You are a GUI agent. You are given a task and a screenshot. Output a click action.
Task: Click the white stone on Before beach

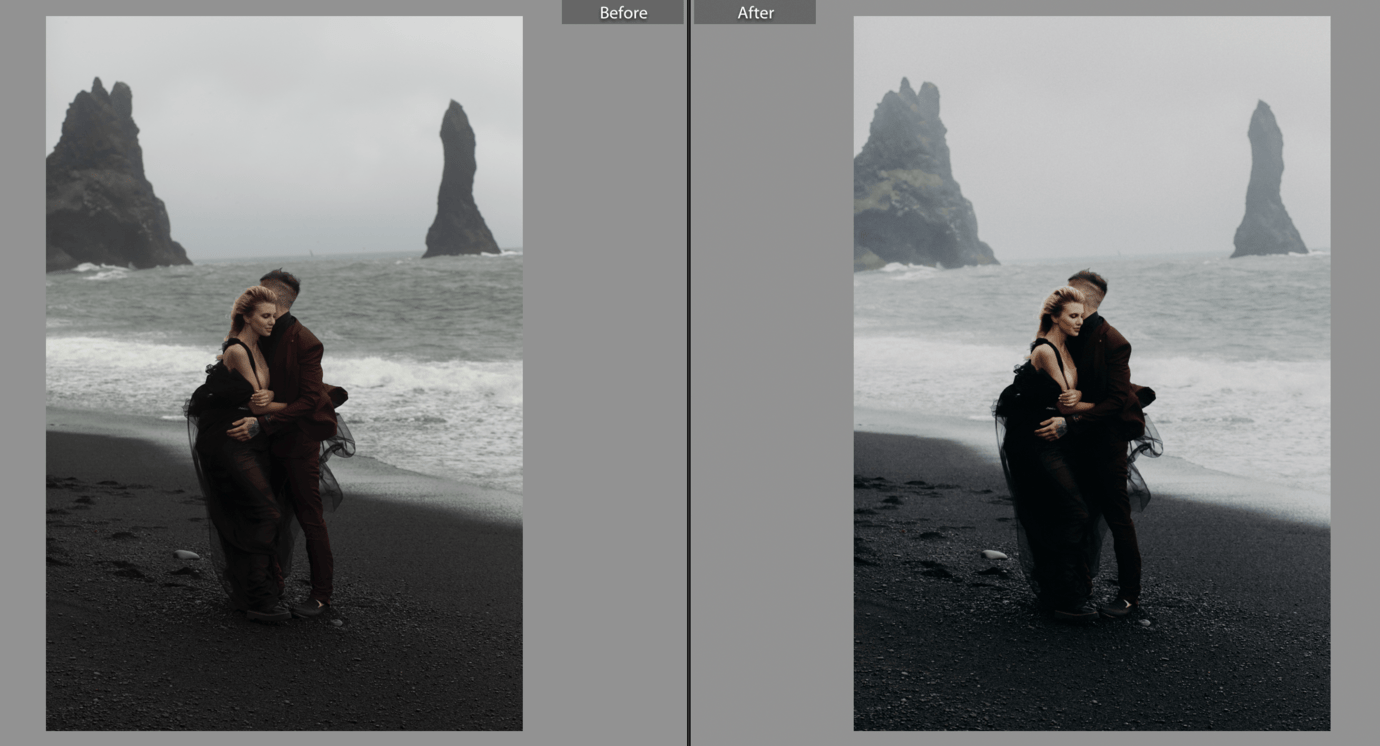pos(186,554)
